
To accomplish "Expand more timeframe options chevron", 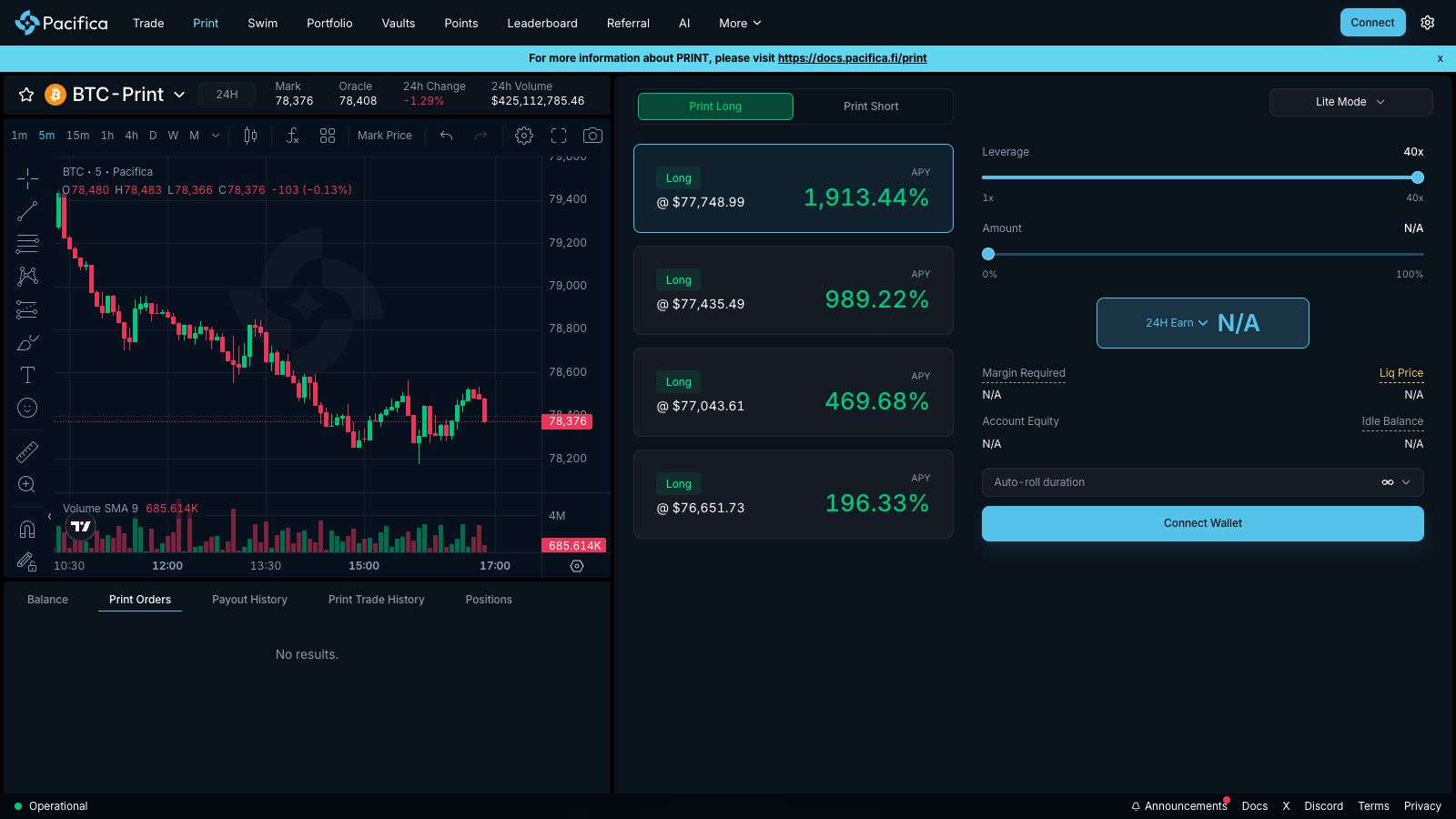I will coord(216,136).
